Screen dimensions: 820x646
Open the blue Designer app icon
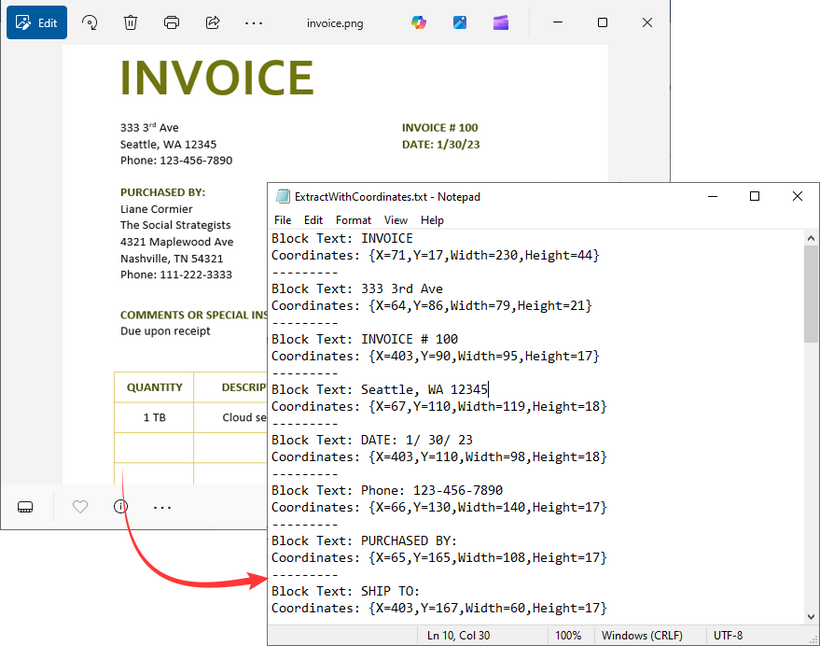click(x=460, y=22)
